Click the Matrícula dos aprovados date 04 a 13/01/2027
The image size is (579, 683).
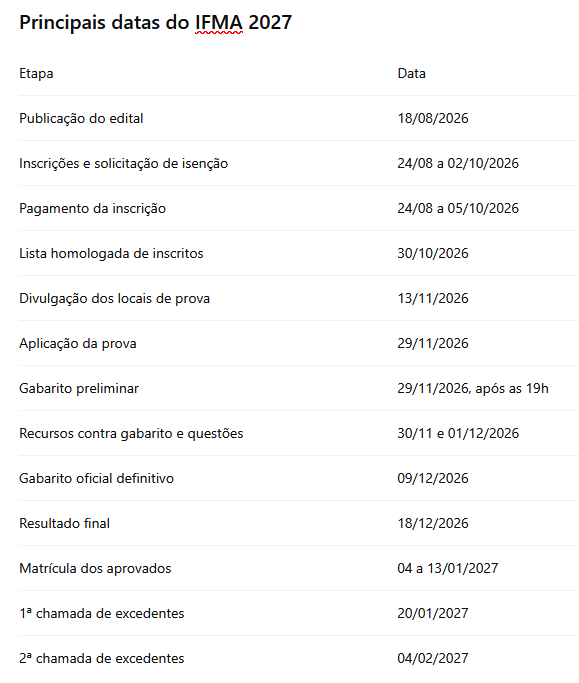coord(447,568)
